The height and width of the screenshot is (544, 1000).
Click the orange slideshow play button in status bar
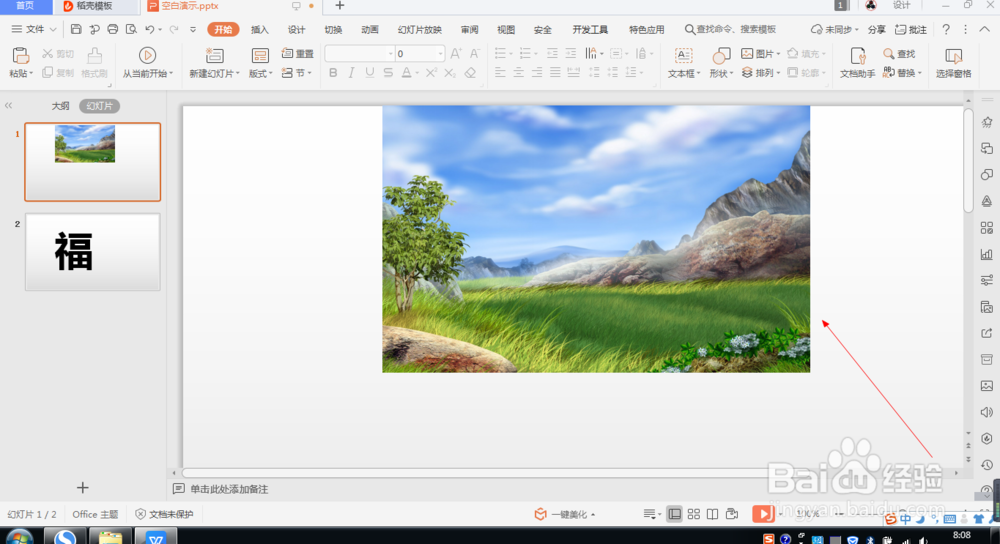point(763,513)
